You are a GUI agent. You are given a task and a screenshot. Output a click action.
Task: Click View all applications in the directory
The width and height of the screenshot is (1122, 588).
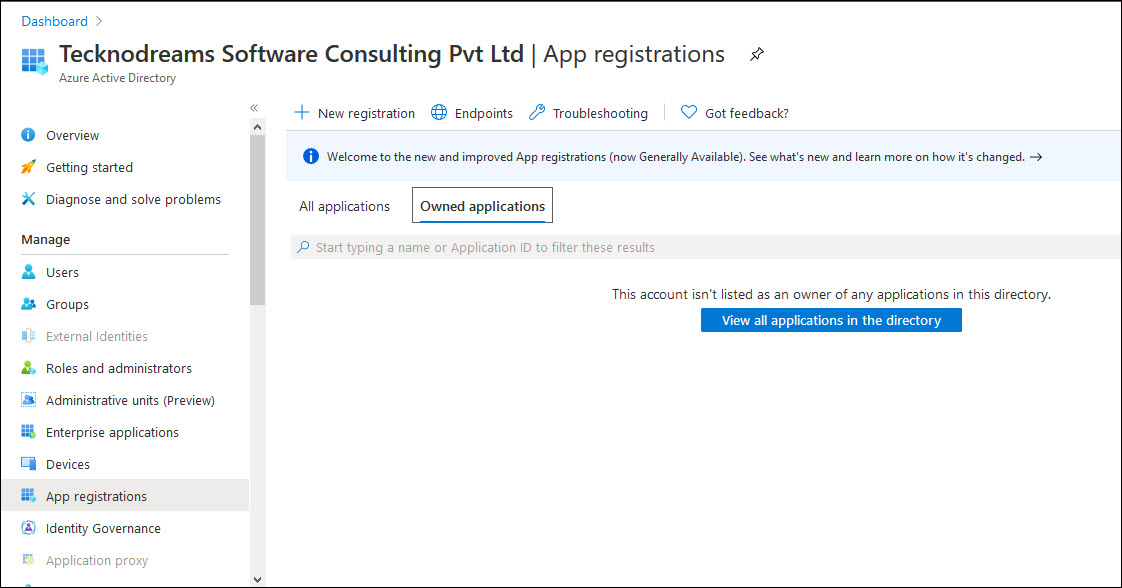click(831, 319)
